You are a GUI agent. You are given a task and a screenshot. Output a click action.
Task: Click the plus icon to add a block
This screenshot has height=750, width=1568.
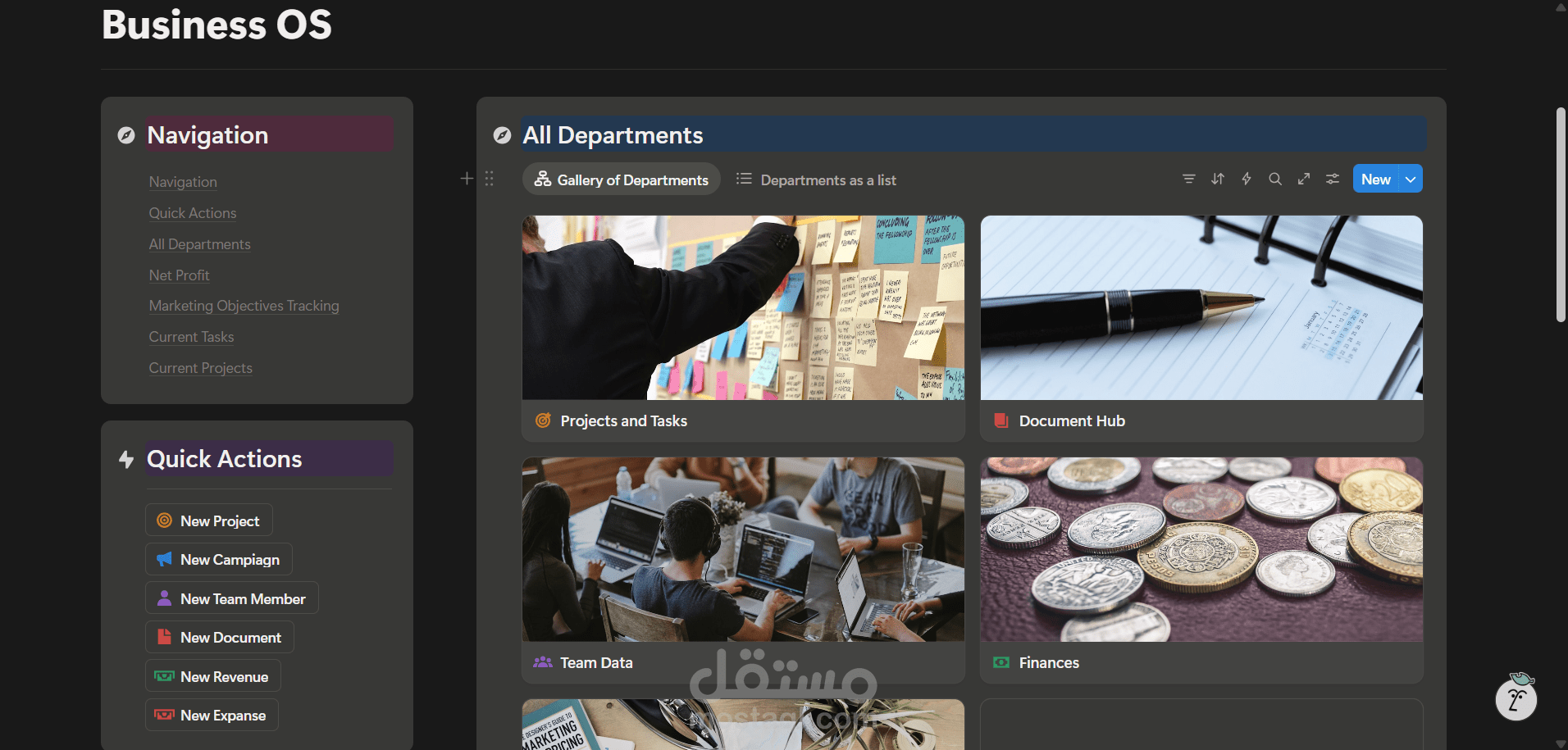point(467,178)
